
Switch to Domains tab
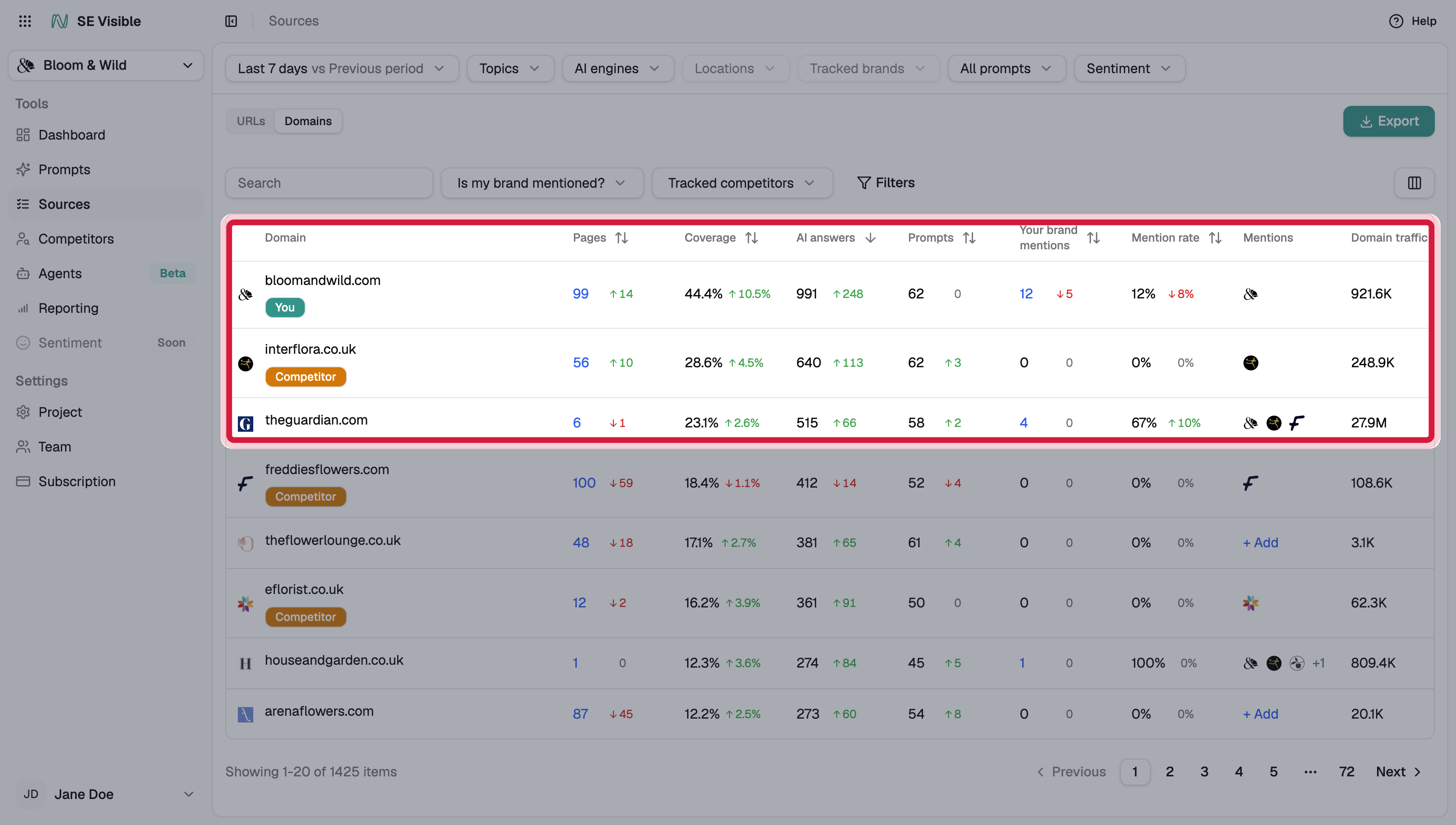(x=308, y=121)
